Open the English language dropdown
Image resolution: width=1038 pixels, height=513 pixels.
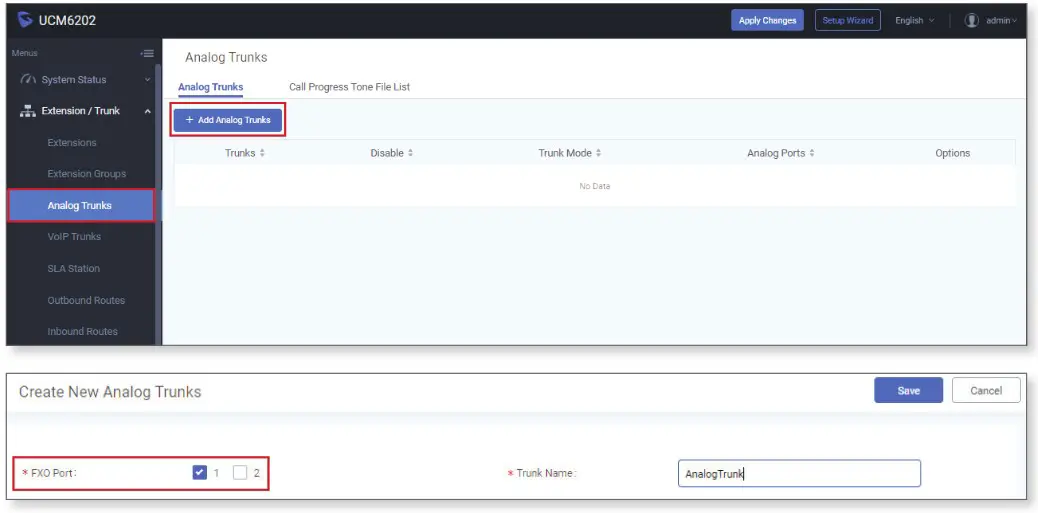pos(915,21)
